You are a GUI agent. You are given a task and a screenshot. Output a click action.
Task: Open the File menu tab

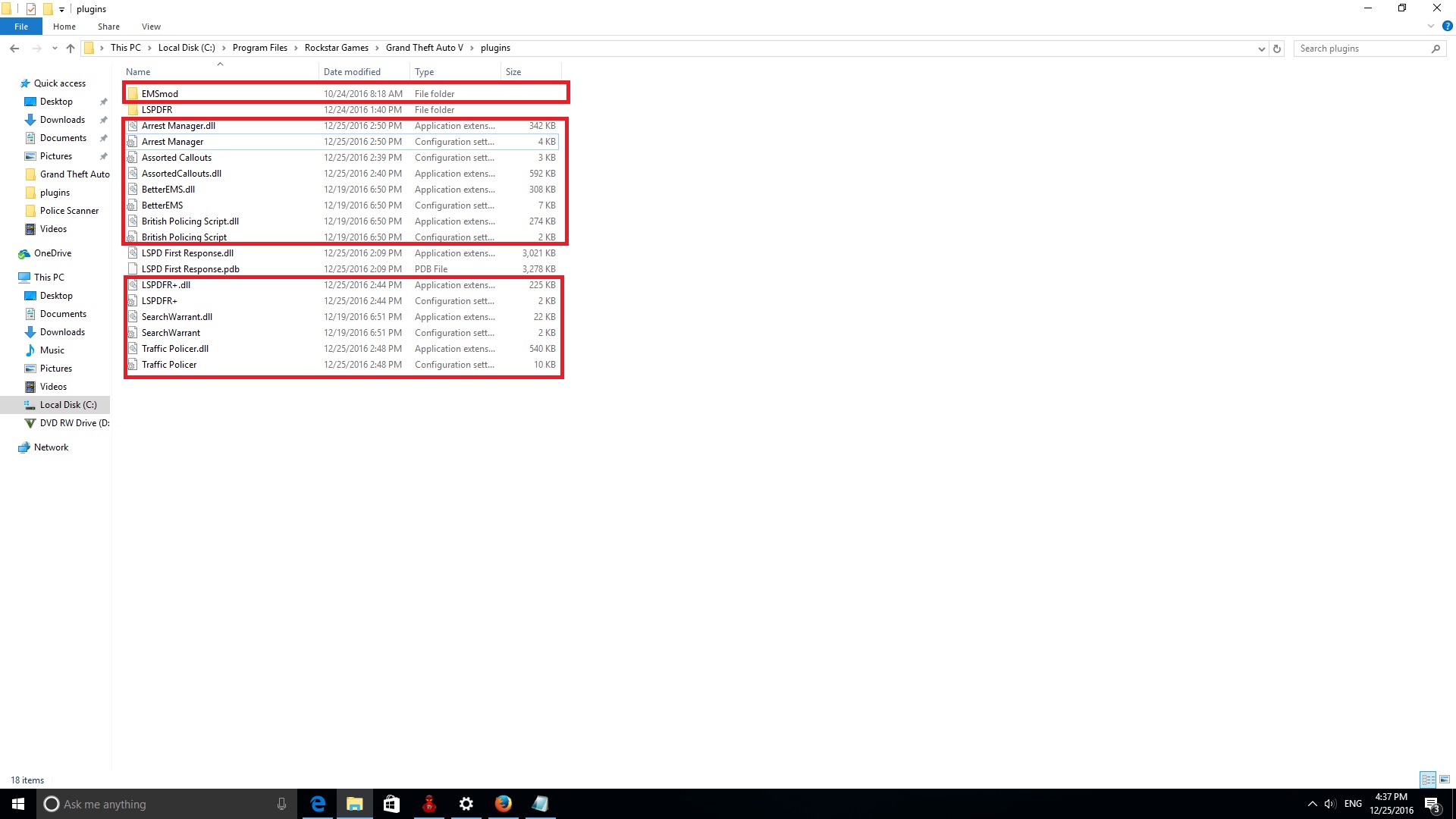[x=21, y=27]
